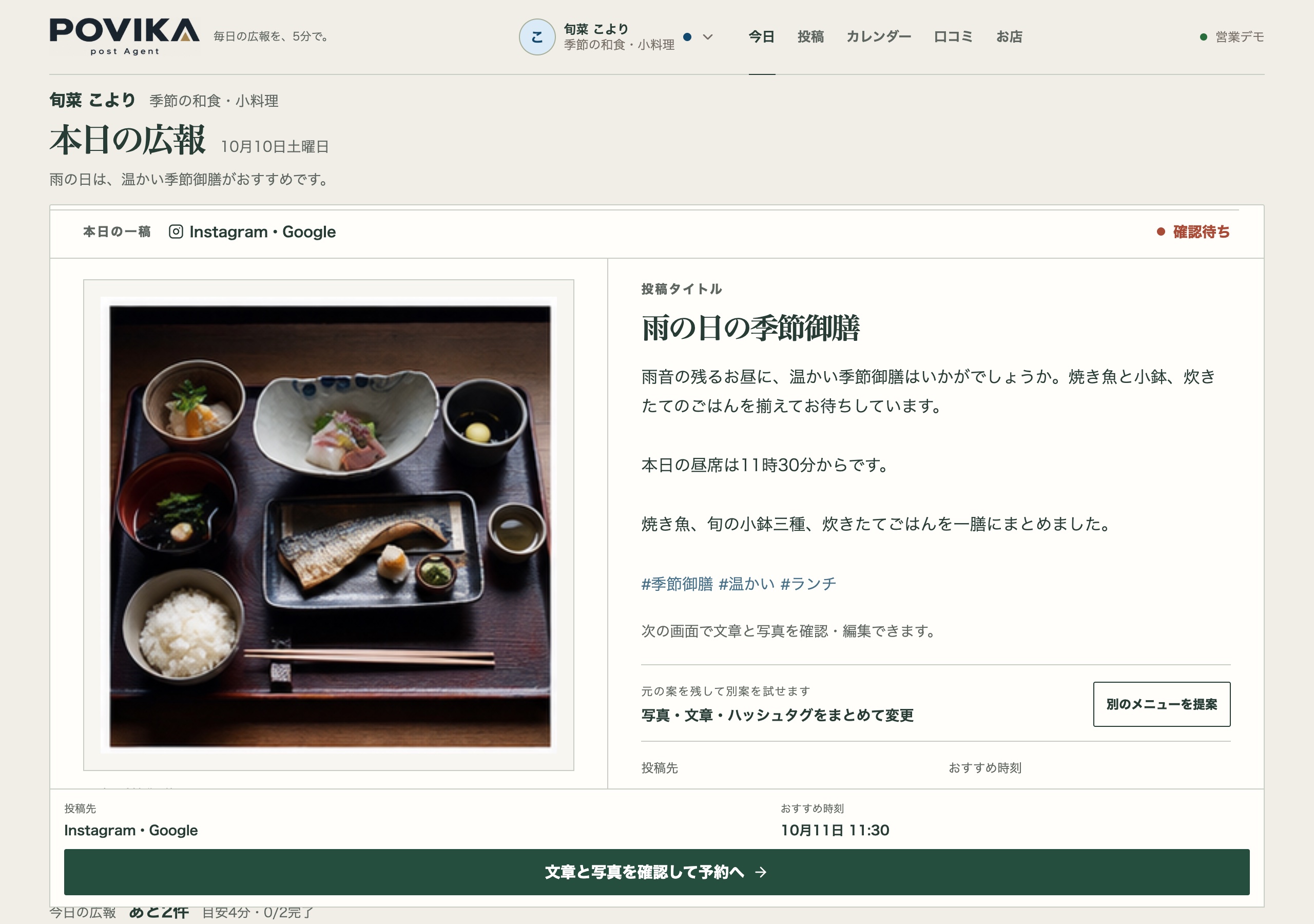Viewport: 1314px width, 924px height.
Task: Click the #温かい hashtag
Action: tap(746, 583)
